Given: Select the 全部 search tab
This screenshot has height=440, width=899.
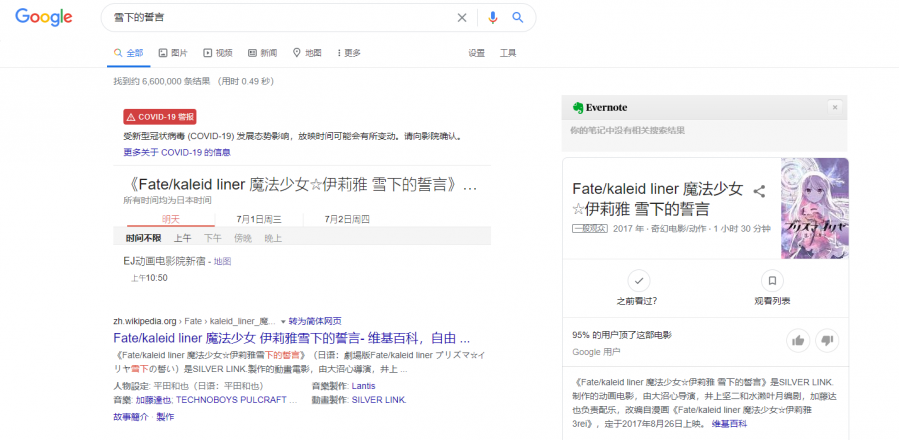Looking at the screenshot, I should [128, 53].
